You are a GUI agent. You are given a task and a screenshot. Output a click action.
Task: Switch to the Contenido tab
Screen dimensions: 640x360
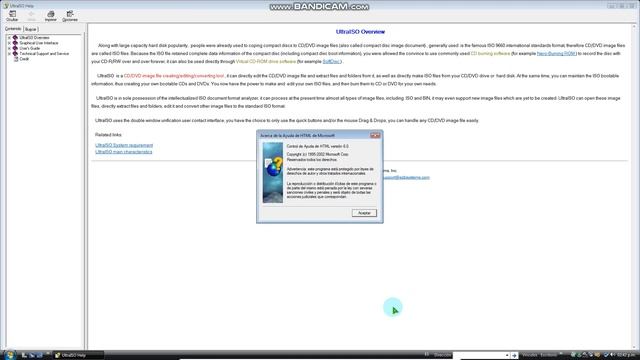point(13,29)
